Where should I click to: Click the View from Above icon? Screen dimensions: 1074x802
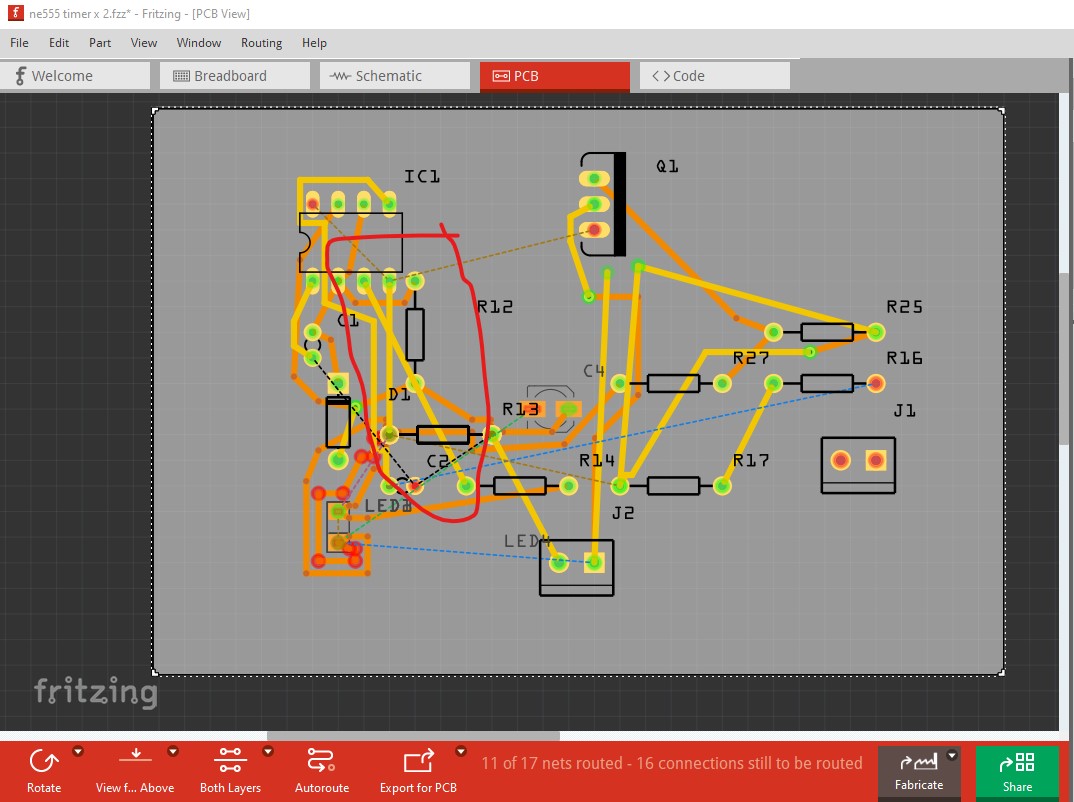pos(135,758)
